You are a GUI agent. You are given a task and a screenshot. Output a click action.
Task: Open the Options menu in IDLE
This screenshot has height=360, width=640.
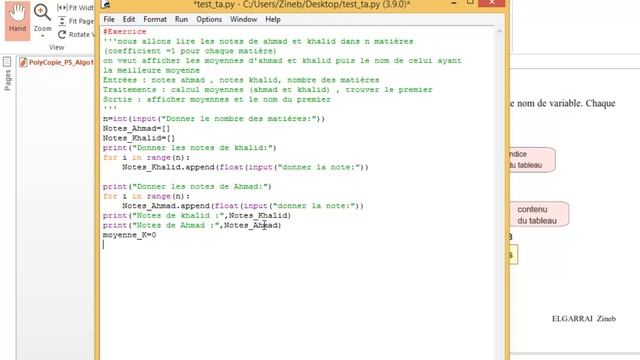click(x=209, y=20)
